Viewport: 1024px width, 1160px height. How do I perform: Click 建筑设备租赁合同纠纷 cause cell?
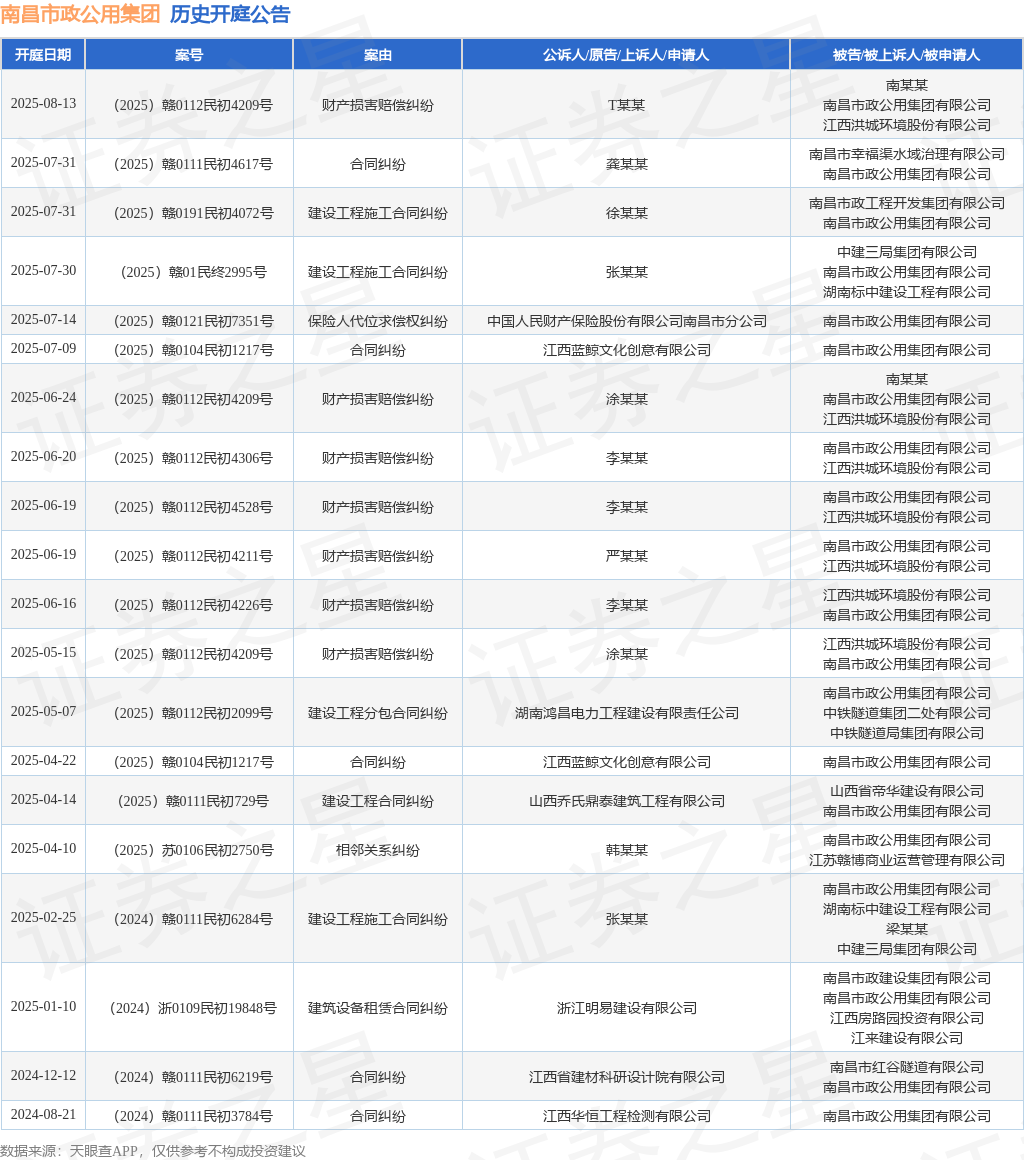click(378, 1008)
